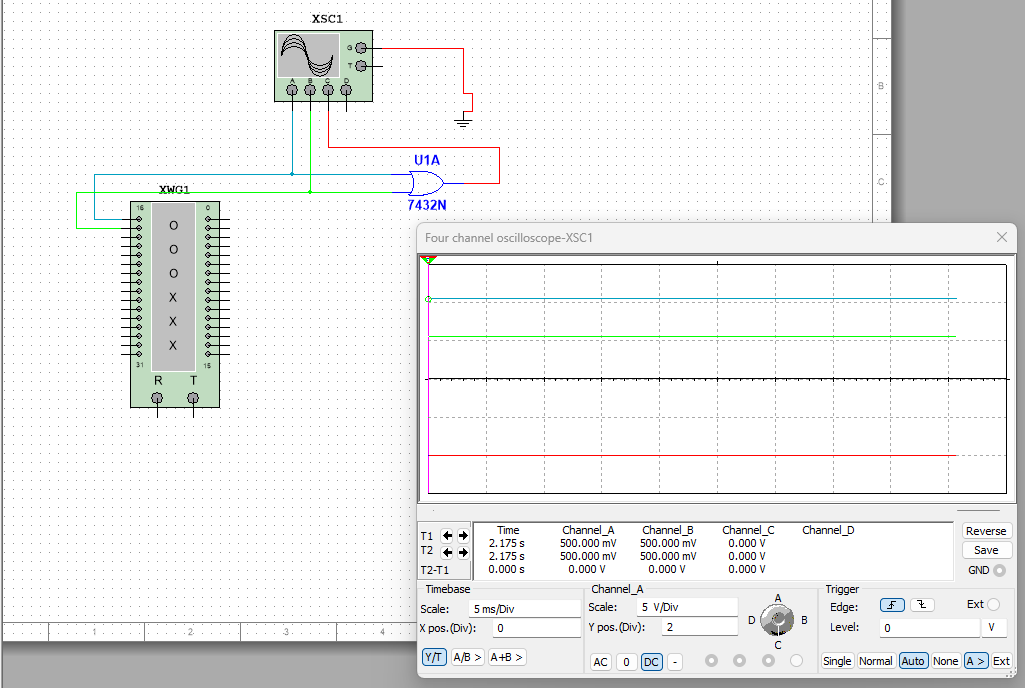Open the A/B > mode menu
The height and width of the screenshot is (688, 1025).
coord(467,657)
